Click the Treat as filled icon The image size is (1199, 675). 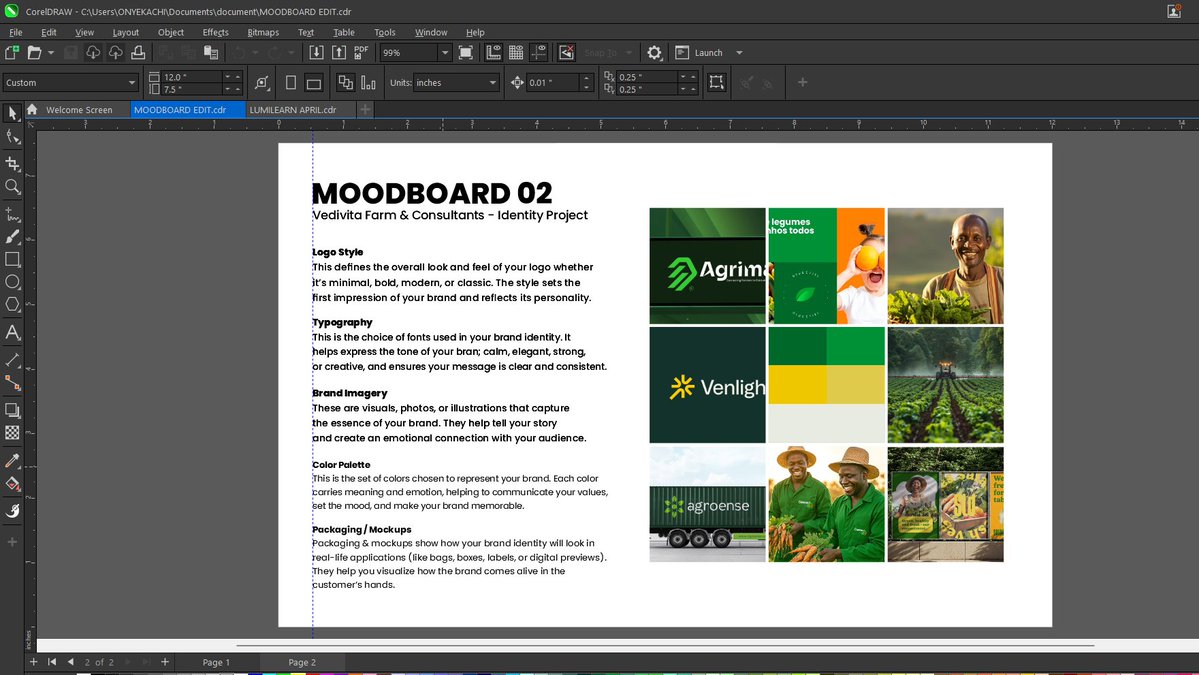716,83
